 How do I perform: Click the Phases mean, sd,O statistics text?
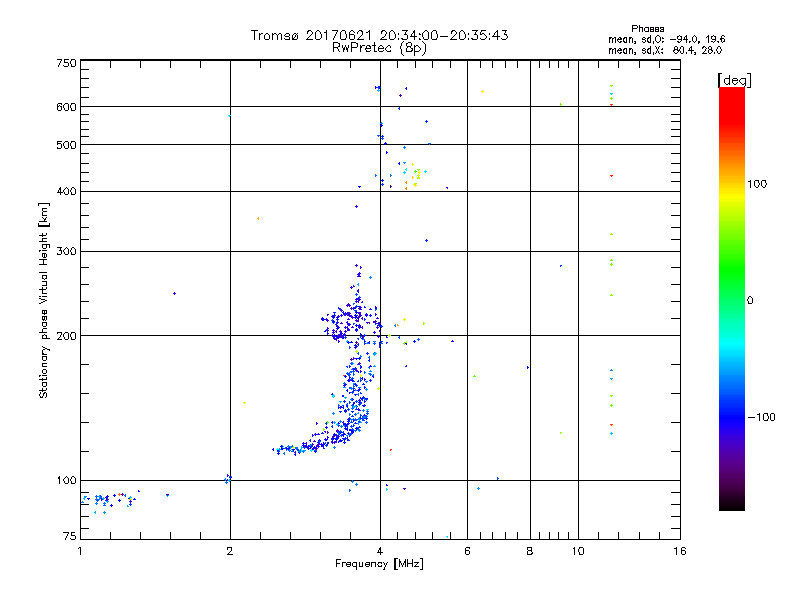point(666,34)
